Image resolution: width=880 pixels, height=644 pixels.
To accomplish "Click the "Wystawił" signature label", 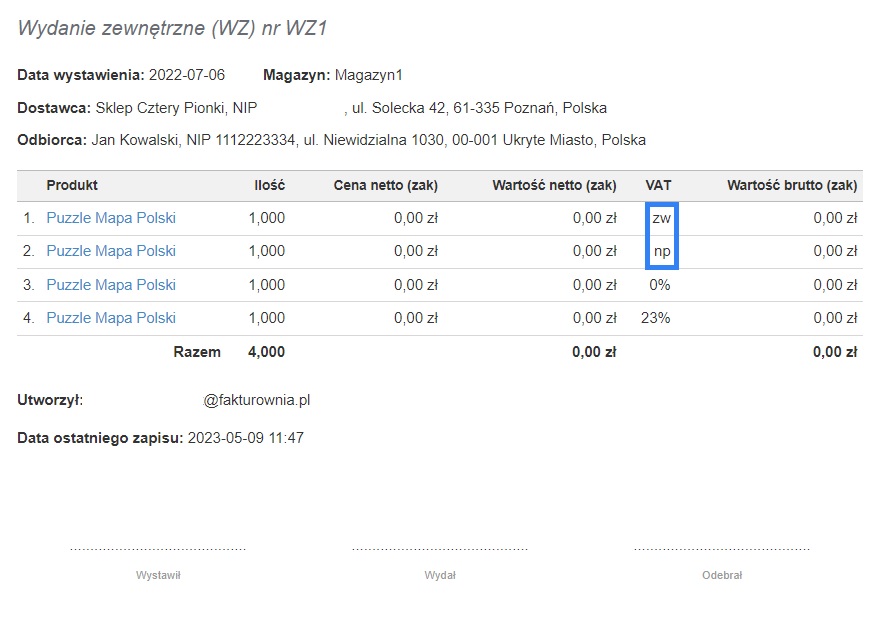I will pyautogui.click(x=158, y=575).
